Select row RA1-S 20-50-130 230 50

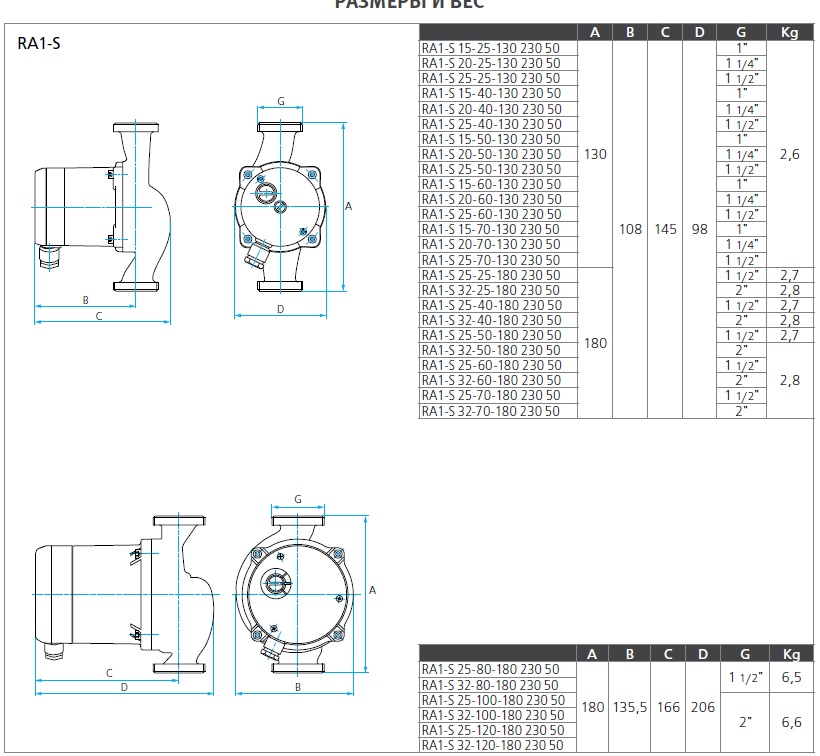(x=498, y=154)
